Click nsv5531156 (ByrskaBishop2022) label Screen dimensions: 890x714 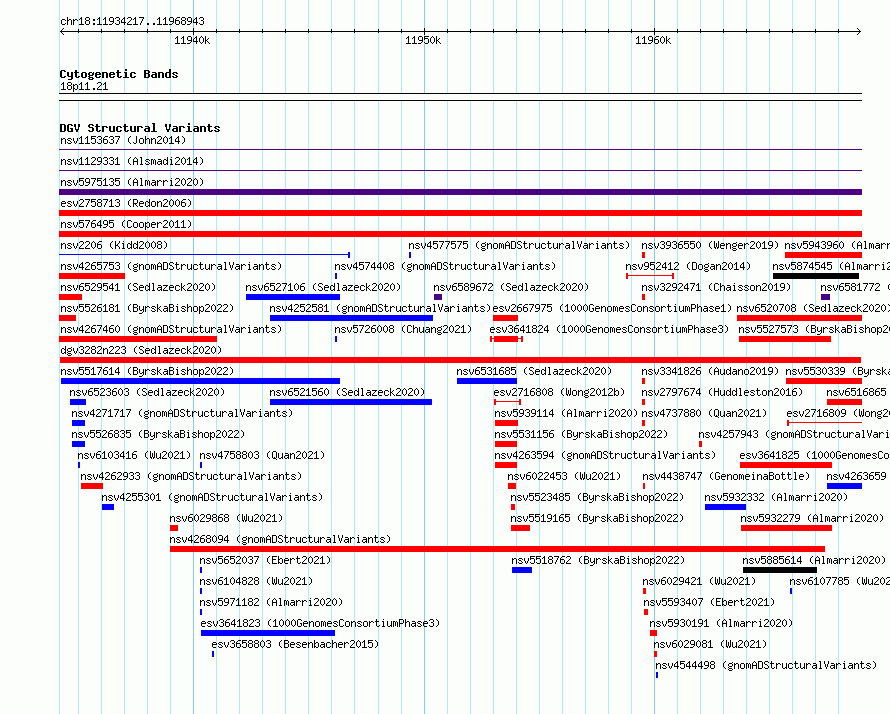pos(581,434)
